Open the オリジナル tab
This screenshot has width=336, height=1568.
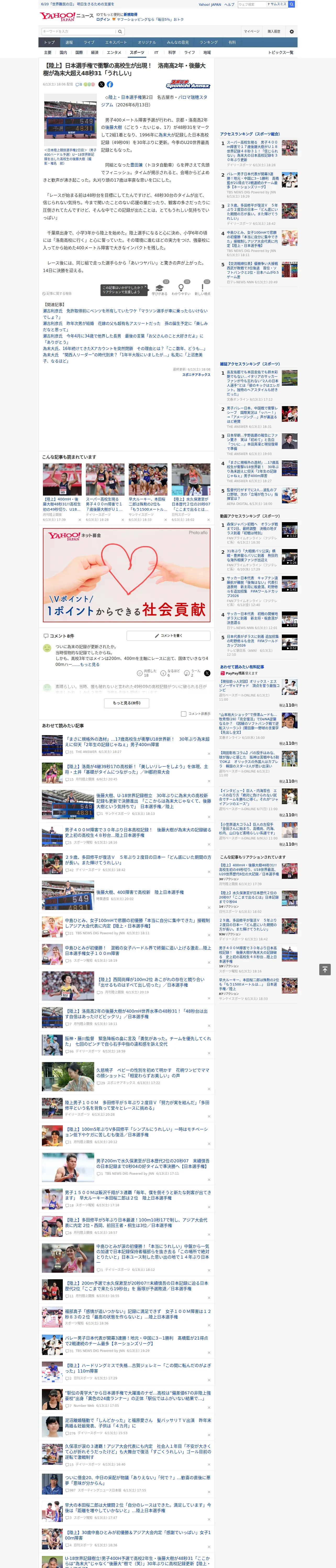pyautogui.click(x=147, y=43)
